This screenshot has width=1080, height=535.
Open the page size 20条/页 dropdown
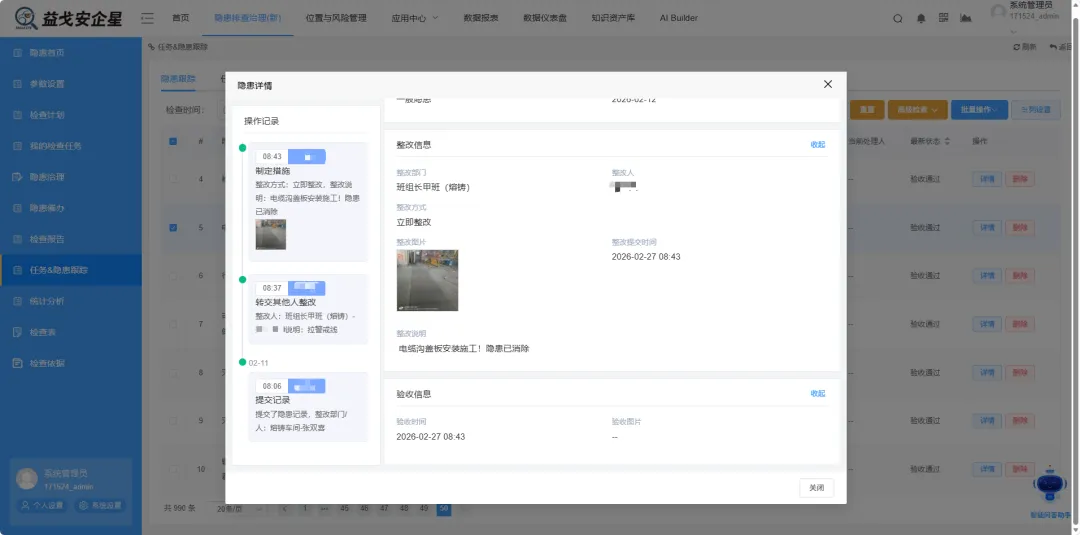click(239, 509)
